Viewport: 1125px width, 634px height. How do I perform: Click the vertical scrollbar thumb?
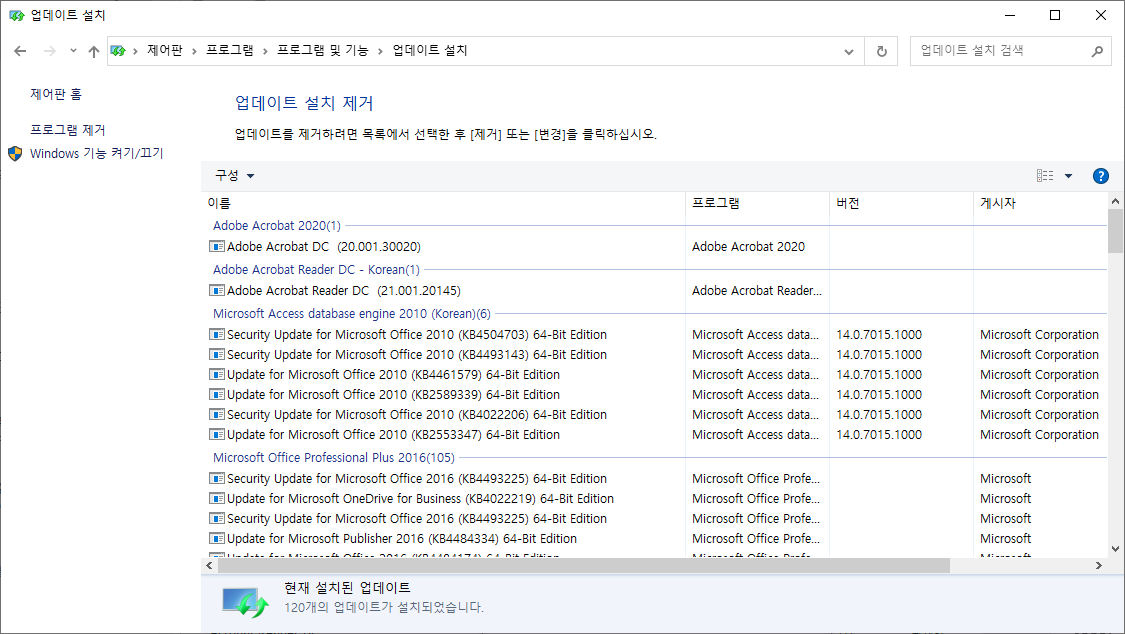coord(1115,231)
